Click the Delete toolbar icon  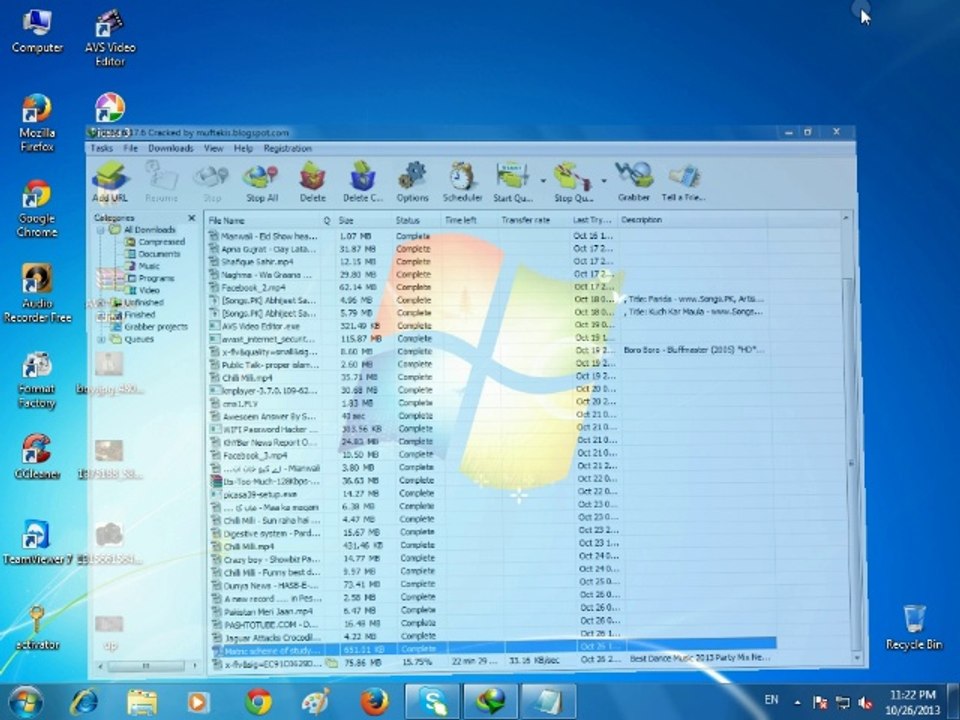click(313, 182)
